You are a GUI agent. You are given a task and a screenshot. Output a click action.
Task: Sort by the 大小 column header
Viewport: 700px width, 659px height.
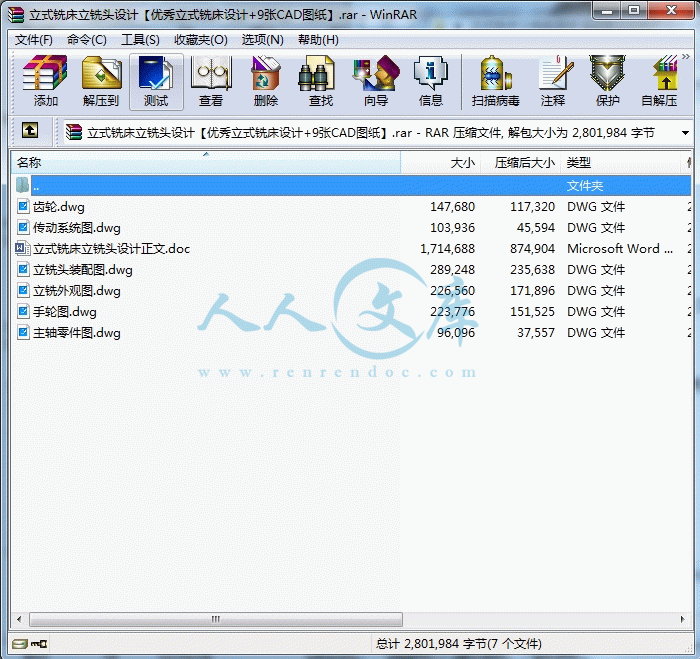[440, 163]
